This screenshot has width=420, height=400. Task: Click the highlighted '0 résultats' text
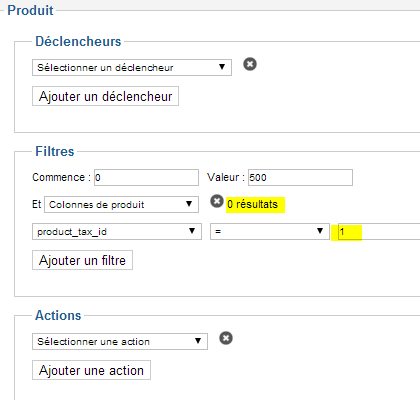click(x=252, y=204)
